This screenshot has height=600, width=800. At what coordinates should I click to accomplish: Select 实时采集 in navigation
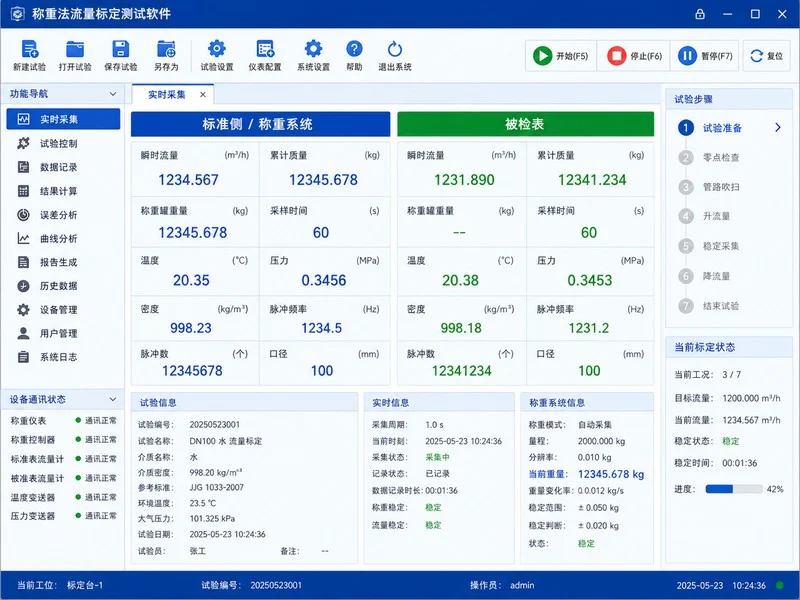click(x=63, y=119)
